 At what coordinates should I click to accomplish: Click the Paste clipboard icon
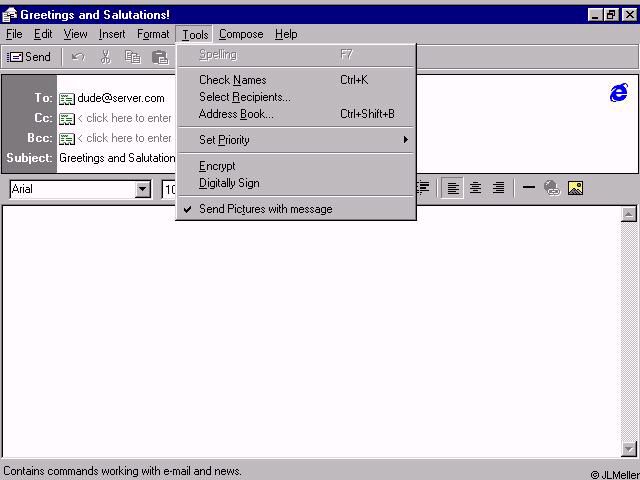pos(160,57)
